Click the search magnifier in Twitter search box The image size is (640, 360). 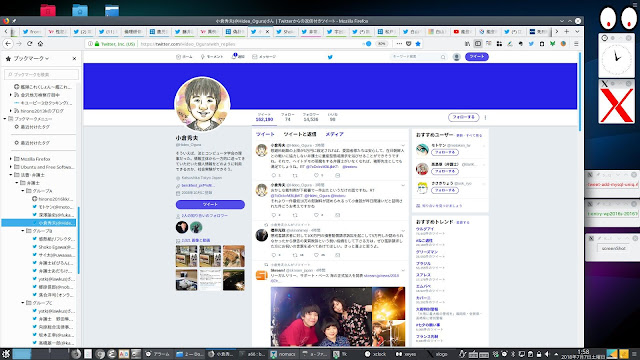click(x=443, y=57)
